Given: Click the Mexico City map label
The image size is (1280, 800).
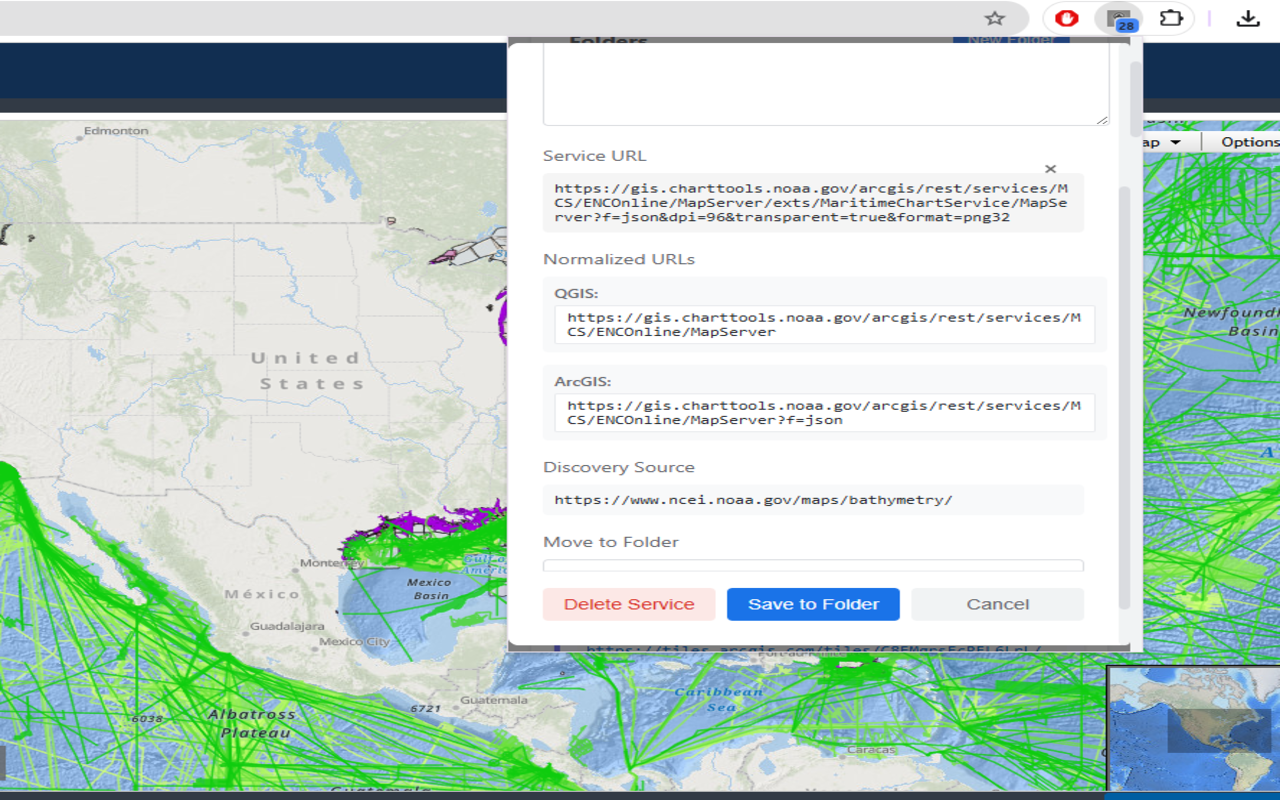Looking at the screenshot, I should point(356,641).
